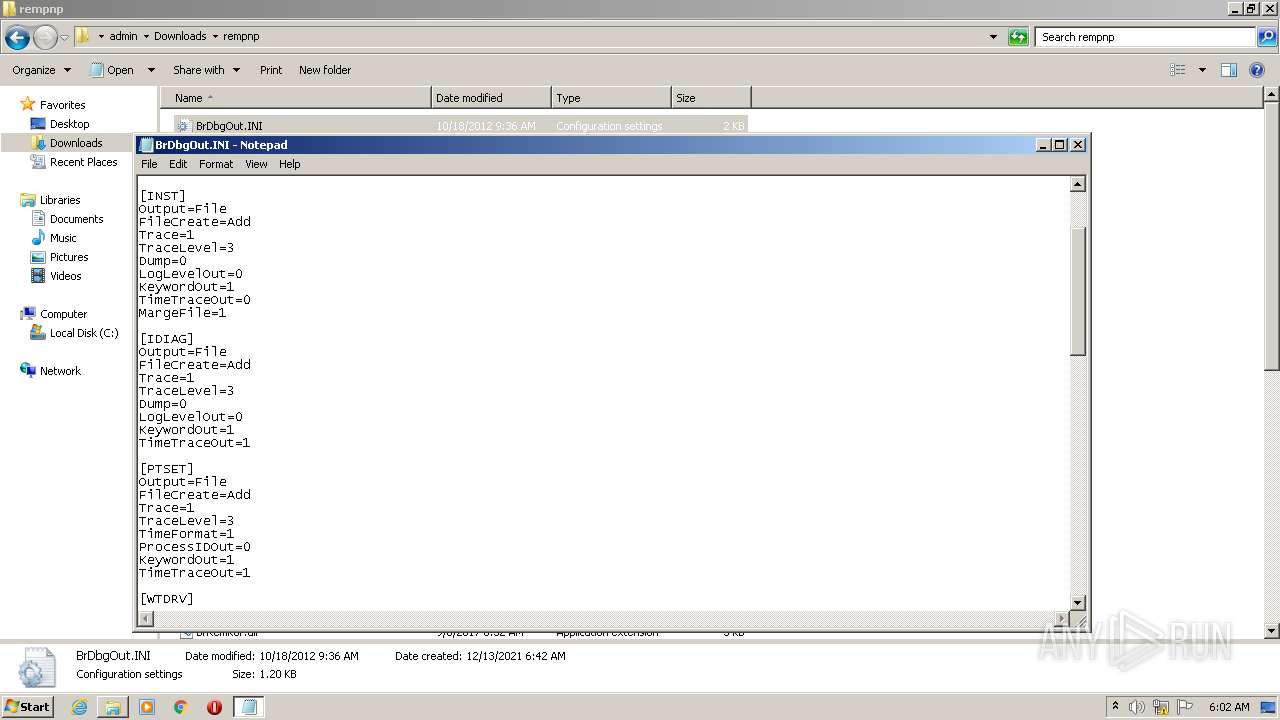Select Music library in navigation pane
1280x720 pixels.
(x=63, y=238)
